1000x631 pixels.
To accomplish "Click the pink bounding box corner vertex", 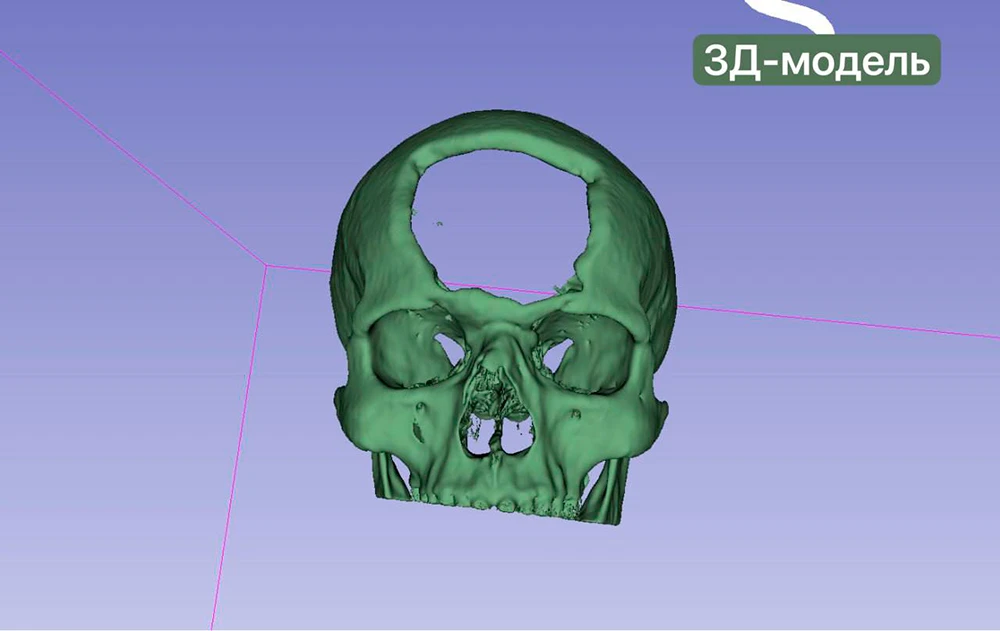I will point(265,266).
